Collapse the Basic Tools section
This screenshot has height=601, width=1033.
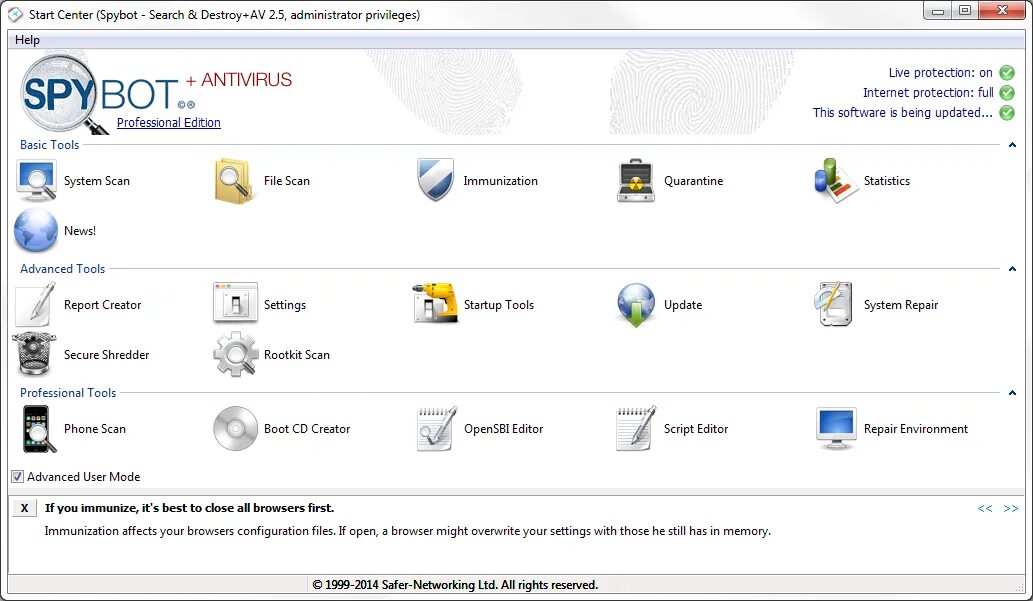pyautogui.click(x=1012, y=145)
